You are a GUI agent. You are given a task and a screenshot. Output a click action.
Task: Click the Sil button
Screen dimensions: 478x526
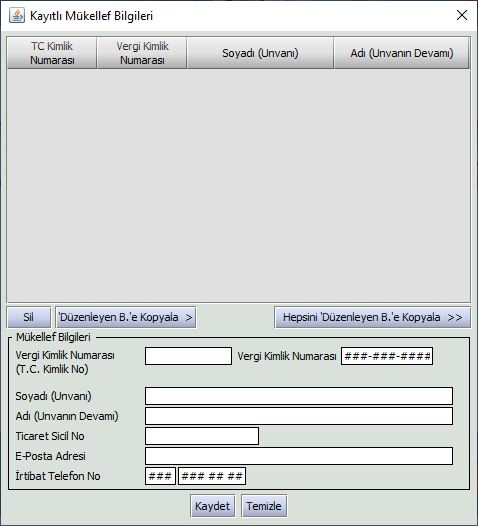[29, 317]
